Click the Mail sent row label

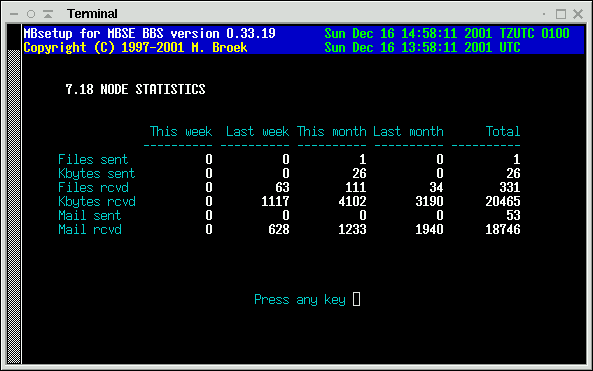coord(90,215)
